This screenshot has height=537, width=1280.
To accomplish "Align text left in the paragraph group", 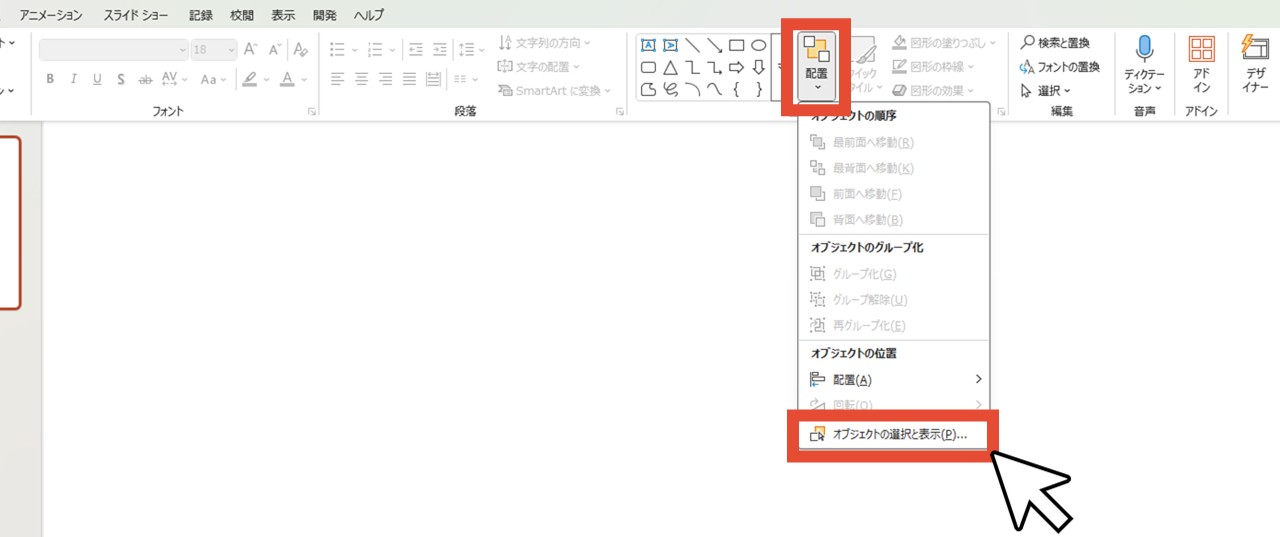I will [x=337, y=79].
